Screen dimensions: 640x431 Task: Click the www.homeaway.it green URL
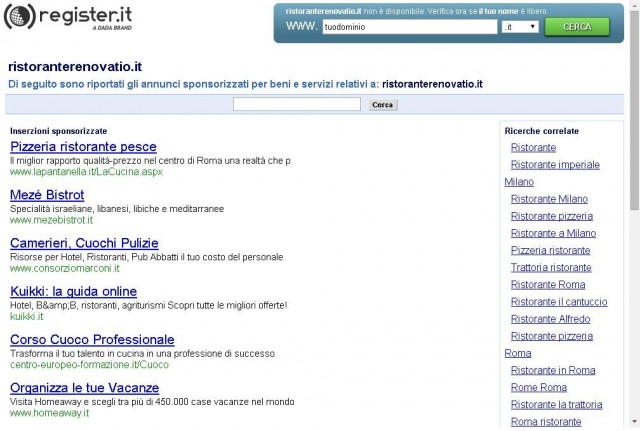(49, 413)
